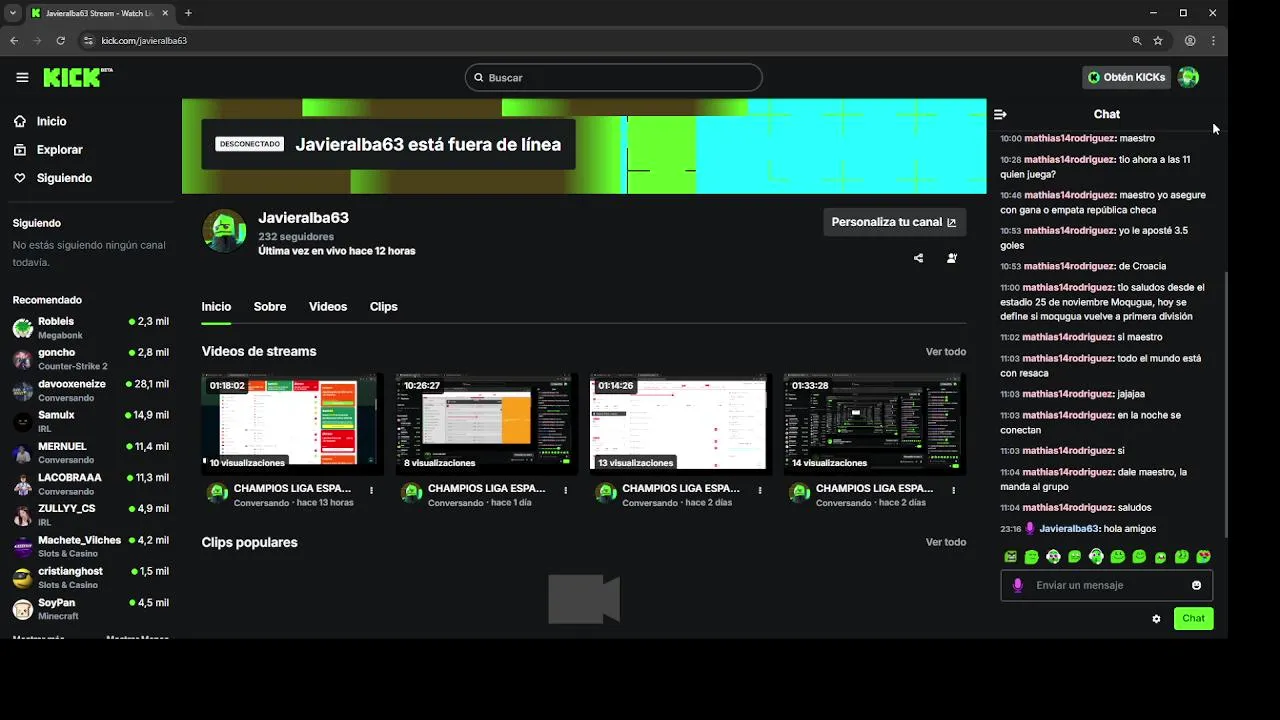The width and height of the screenshot is (1280, 720).
Task: Click the user avatar in top bar
Action: [1188, 77]
